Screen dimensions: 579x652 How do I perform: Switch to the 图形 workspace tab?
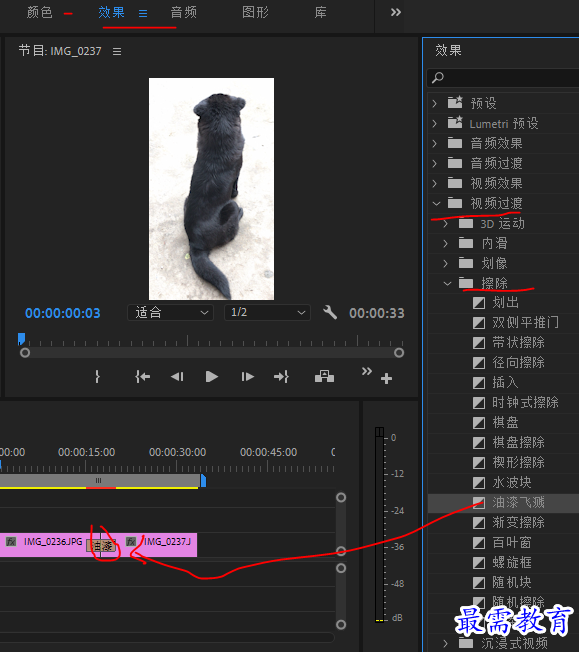click(x=255, y=12)
